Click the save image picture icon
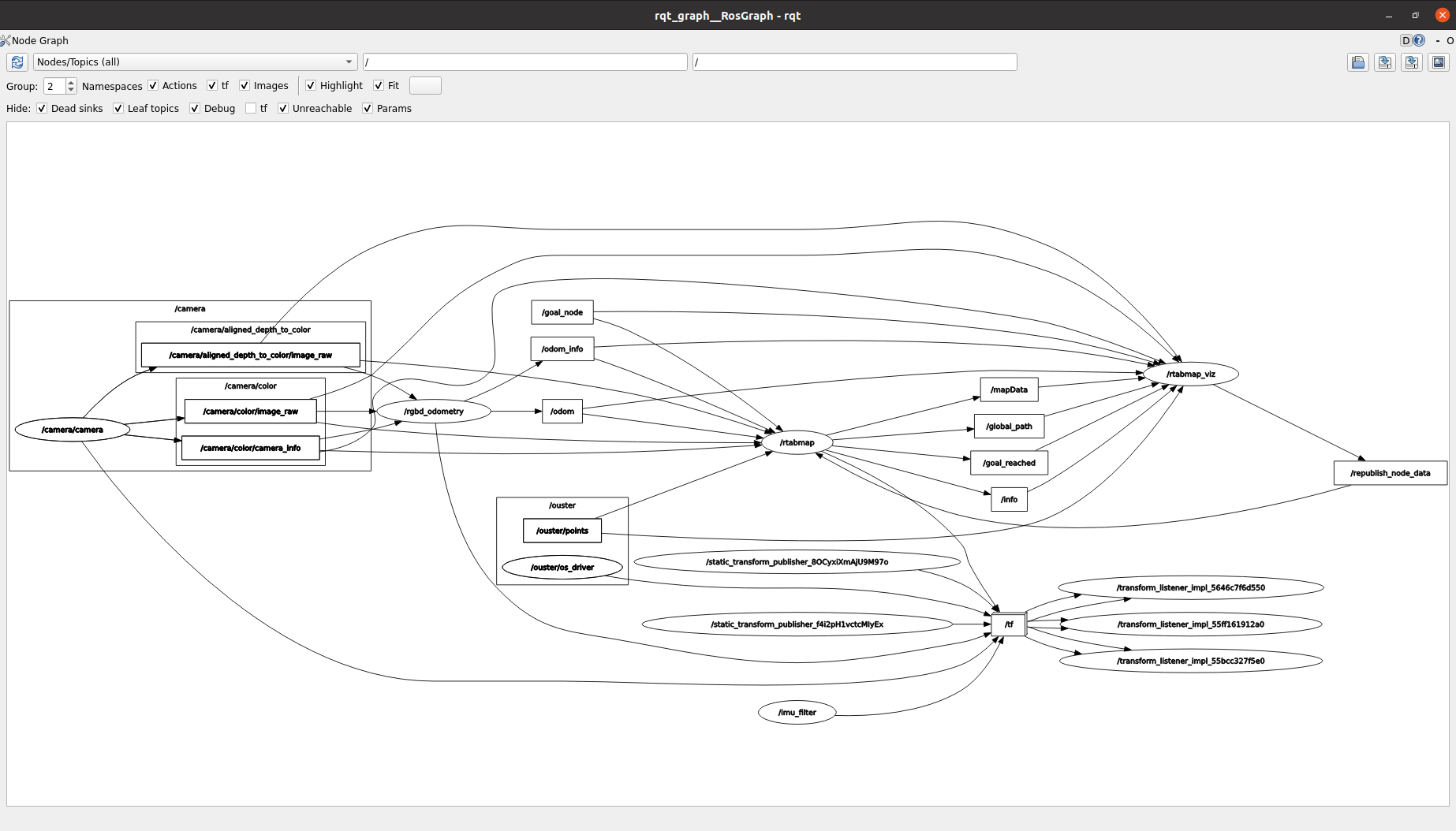This screenshot has height=831, width=1456. click(x=1439, y=62)
